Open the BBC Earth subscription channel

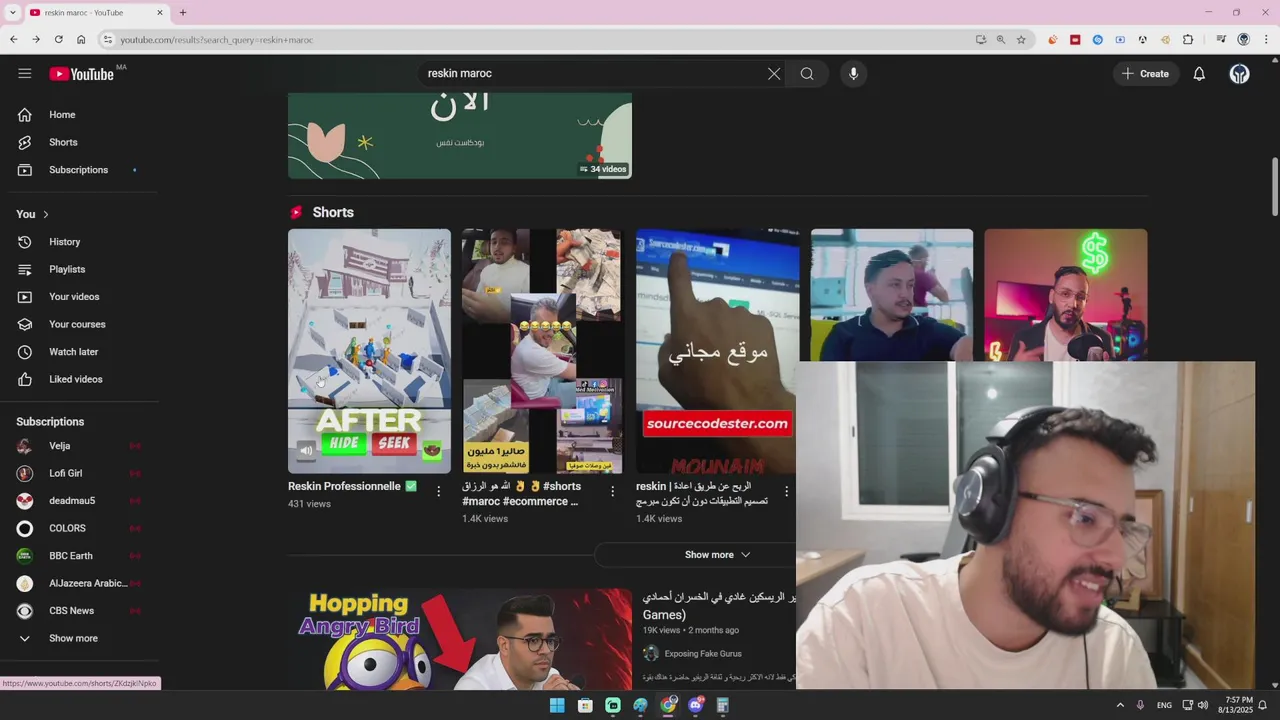[79, 556]
